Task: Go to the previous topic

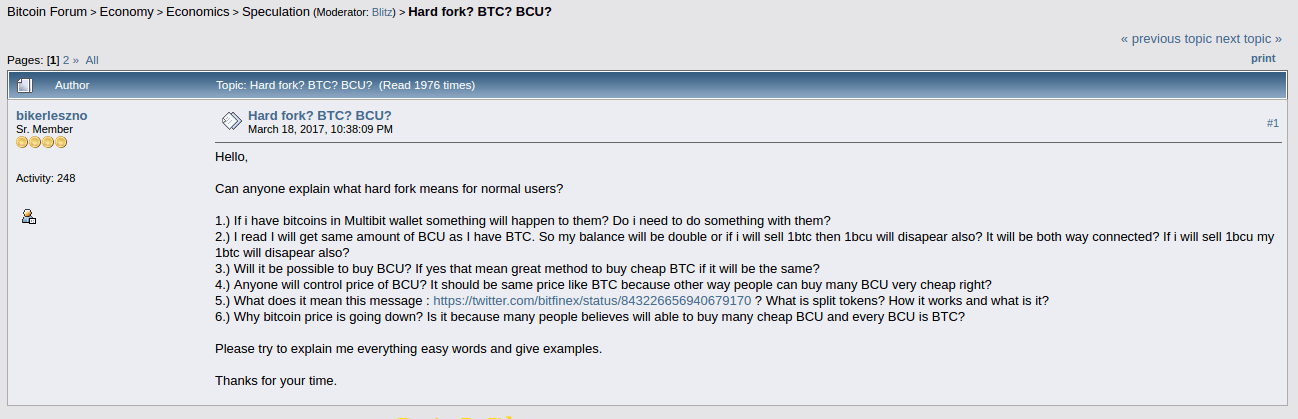Action: tap(1166, 39)
